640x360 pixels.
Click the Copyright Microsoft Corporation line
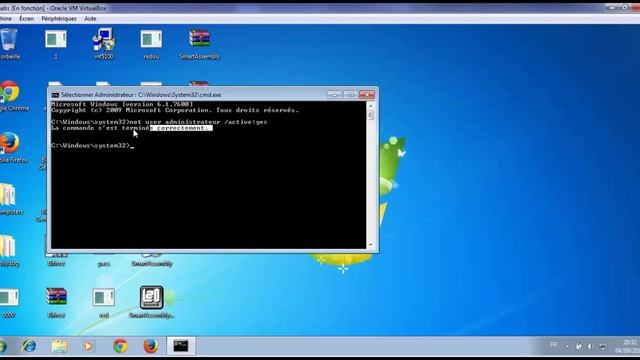tap(175, 110)
